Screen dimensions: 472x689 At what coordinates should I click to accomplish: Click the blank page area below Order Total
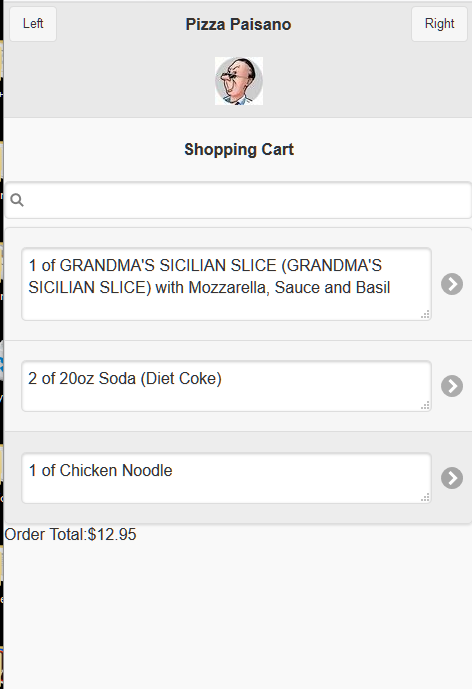click(237, 615)
